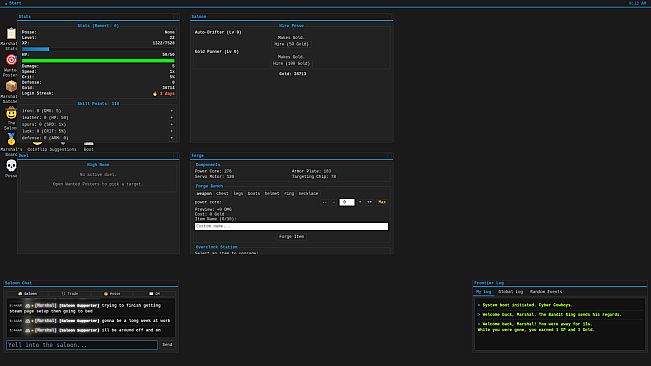This screenshot has width=651, height=366.
Task: Open the Wanted Posters target icon
Action: point(11,60)
